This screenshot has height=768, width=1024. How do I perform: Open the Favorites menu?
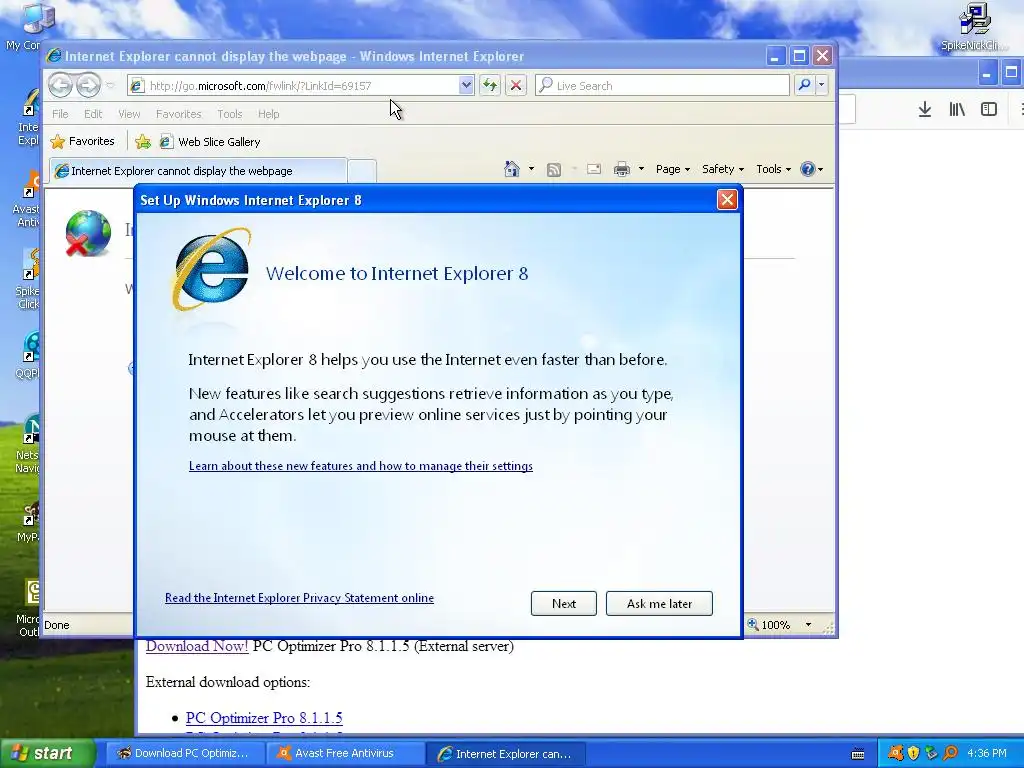tap(178, 114)
